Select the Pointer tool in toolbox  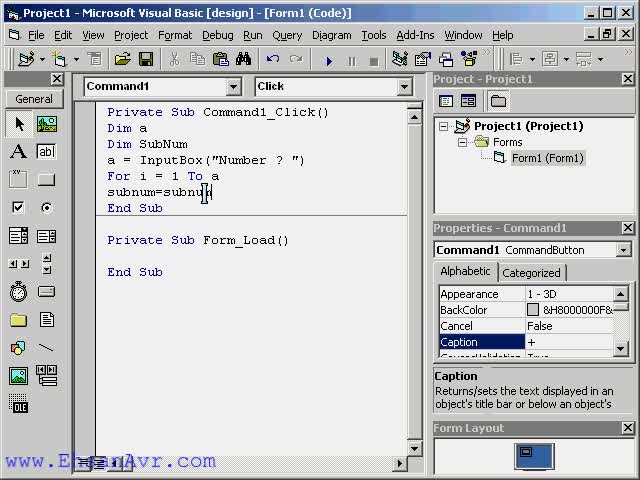(19, 124)
